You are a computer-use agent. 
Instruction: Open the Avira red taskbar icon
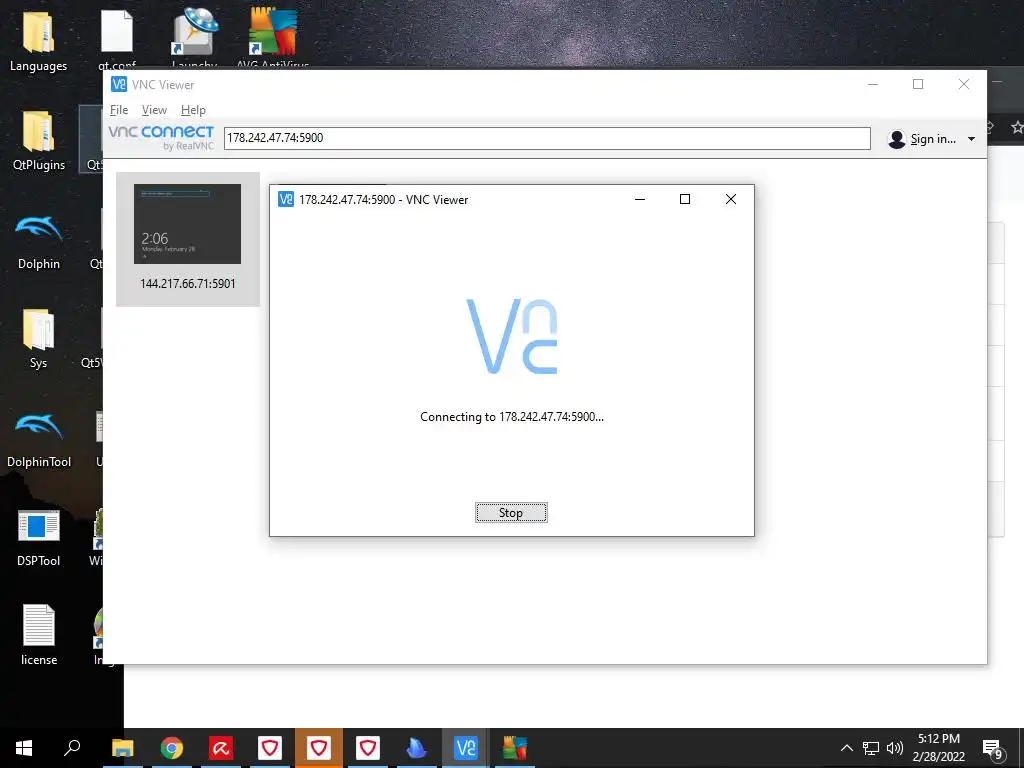pos(221,748)
